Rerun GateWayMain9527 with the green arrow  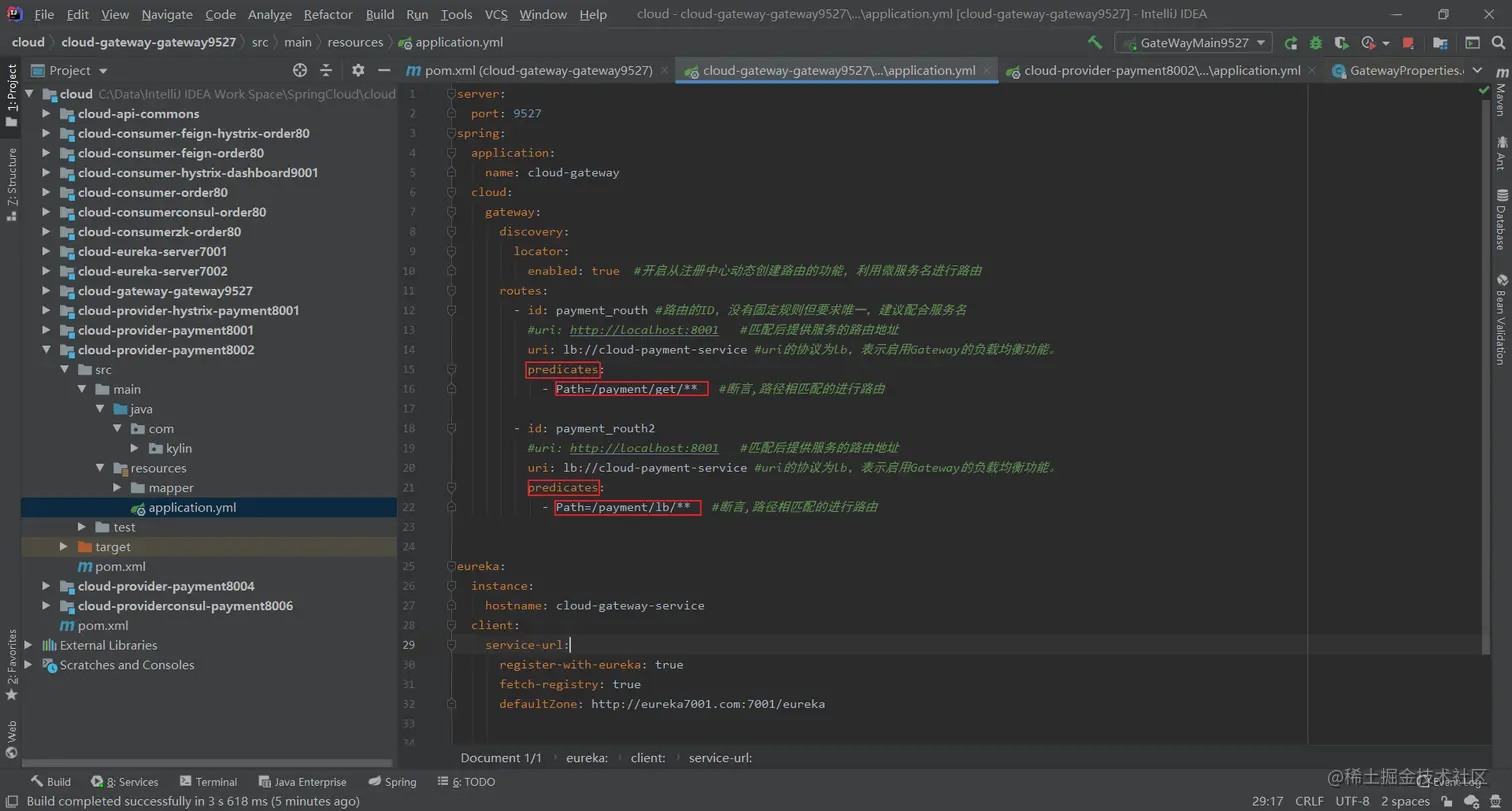pos(1291,43)
